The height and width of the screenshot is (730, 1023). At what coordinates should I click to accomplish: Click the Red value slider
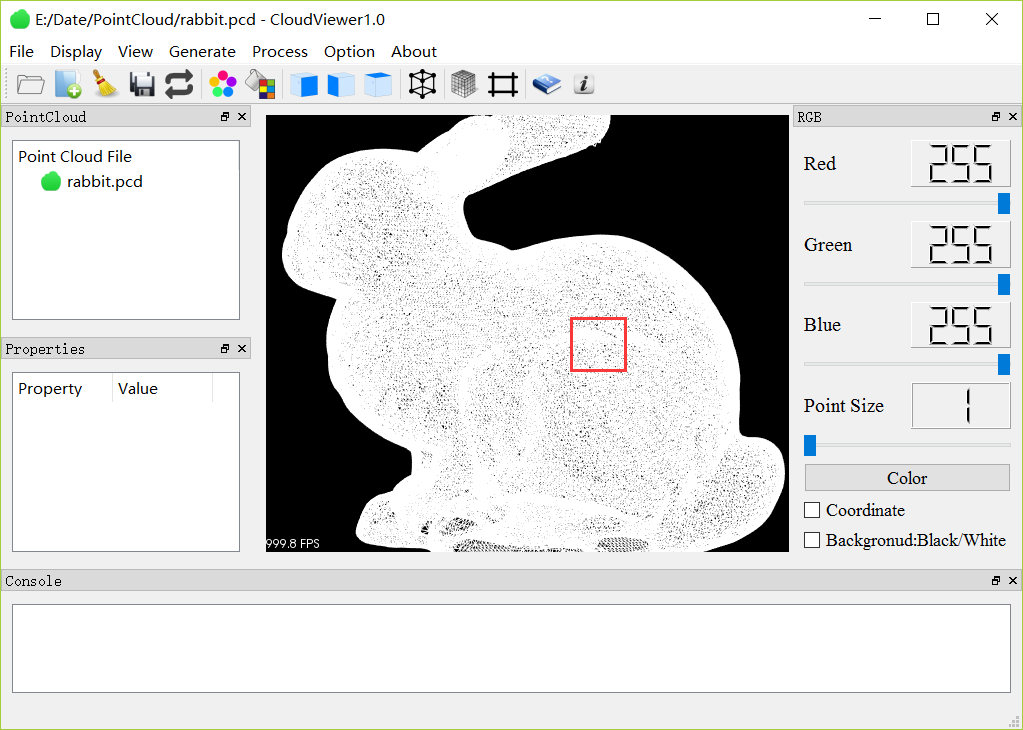click(x=1004, y=203)
